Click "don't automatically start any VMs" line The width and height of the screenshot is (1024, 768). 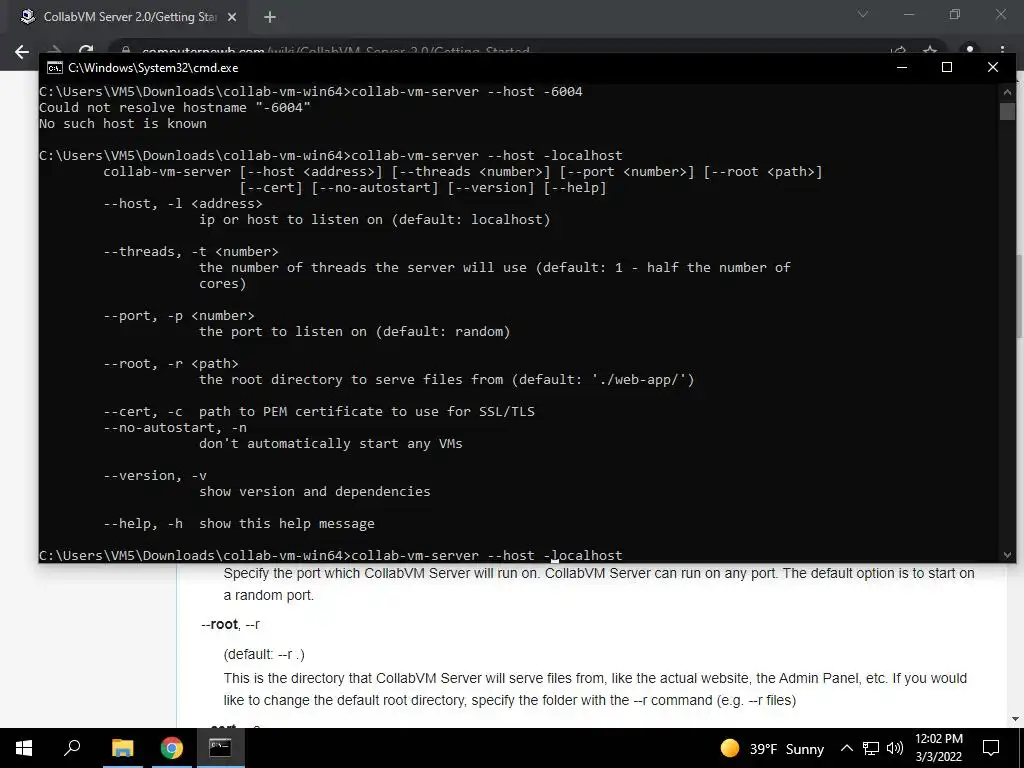[330, 443]
